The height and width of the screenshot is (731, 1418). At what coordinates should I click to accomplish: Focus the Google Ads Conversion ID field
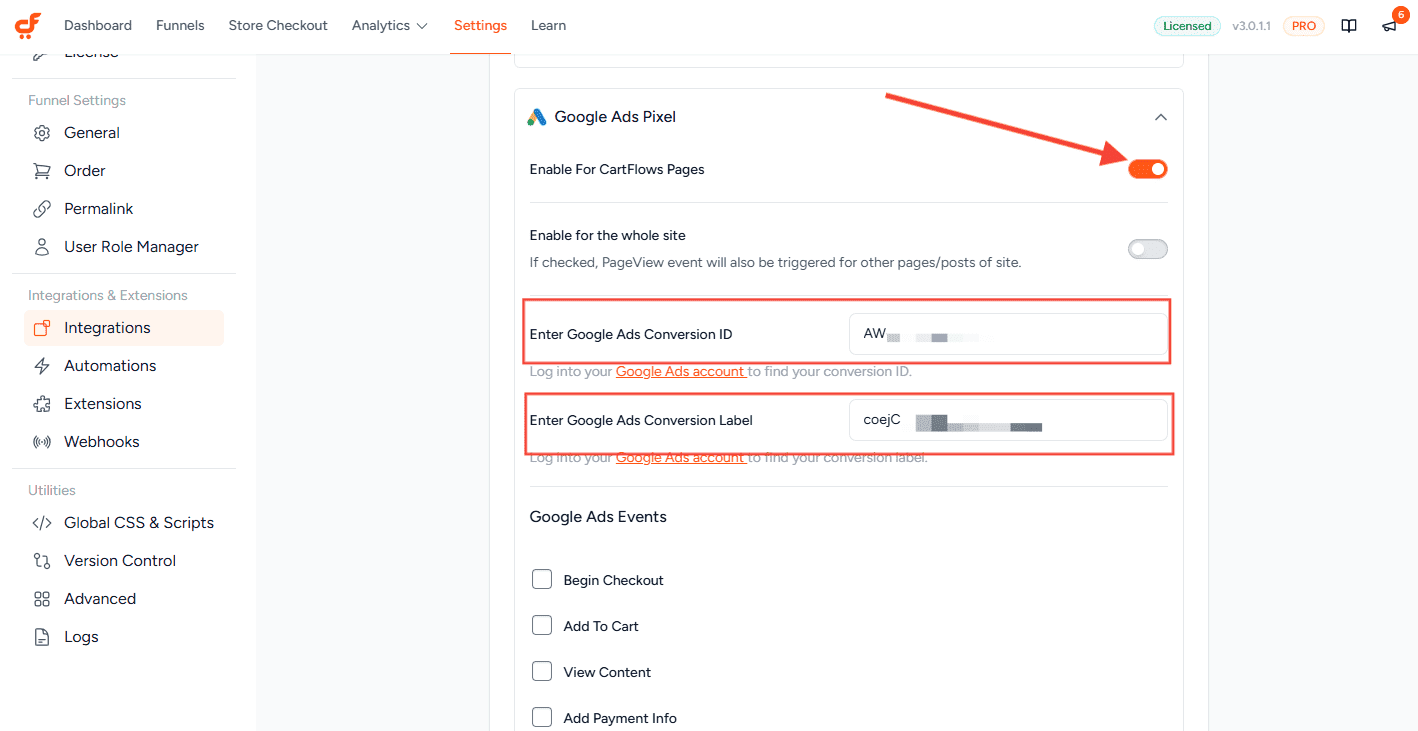(1008, 334)
